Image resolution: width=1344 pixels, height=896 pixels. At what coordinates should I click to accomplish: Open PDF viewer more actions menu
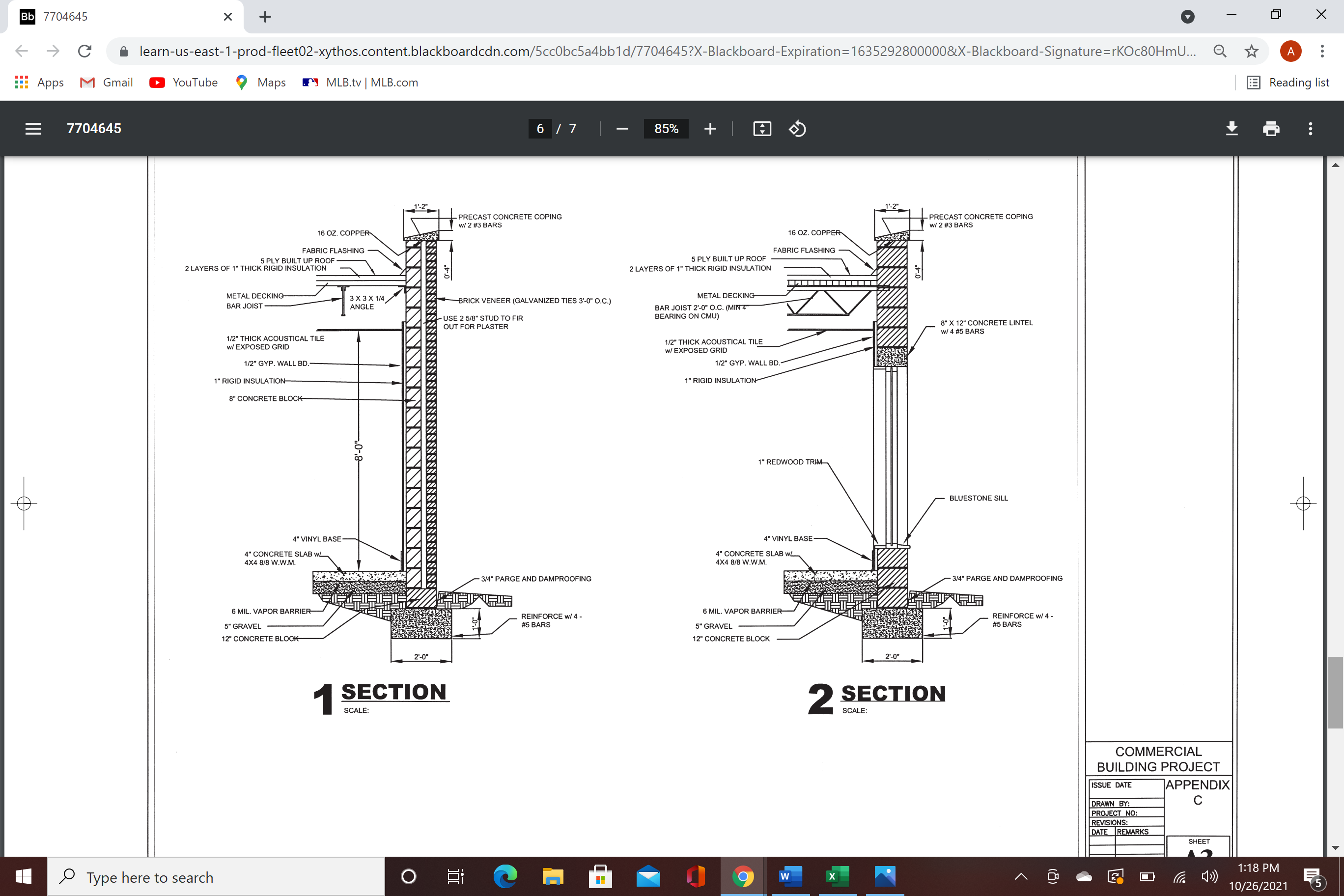click(1310, 129)
